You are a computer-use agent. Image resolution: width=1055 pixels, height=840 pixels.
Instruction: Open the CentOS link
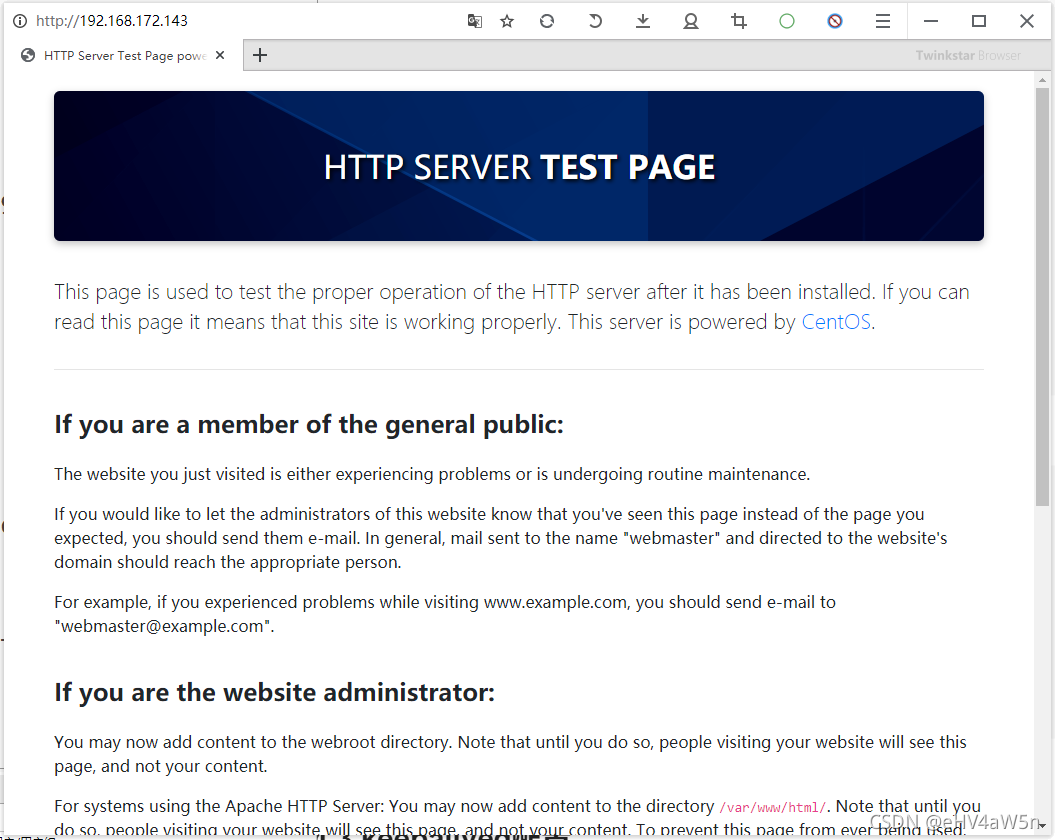click(x=836, y=322)
